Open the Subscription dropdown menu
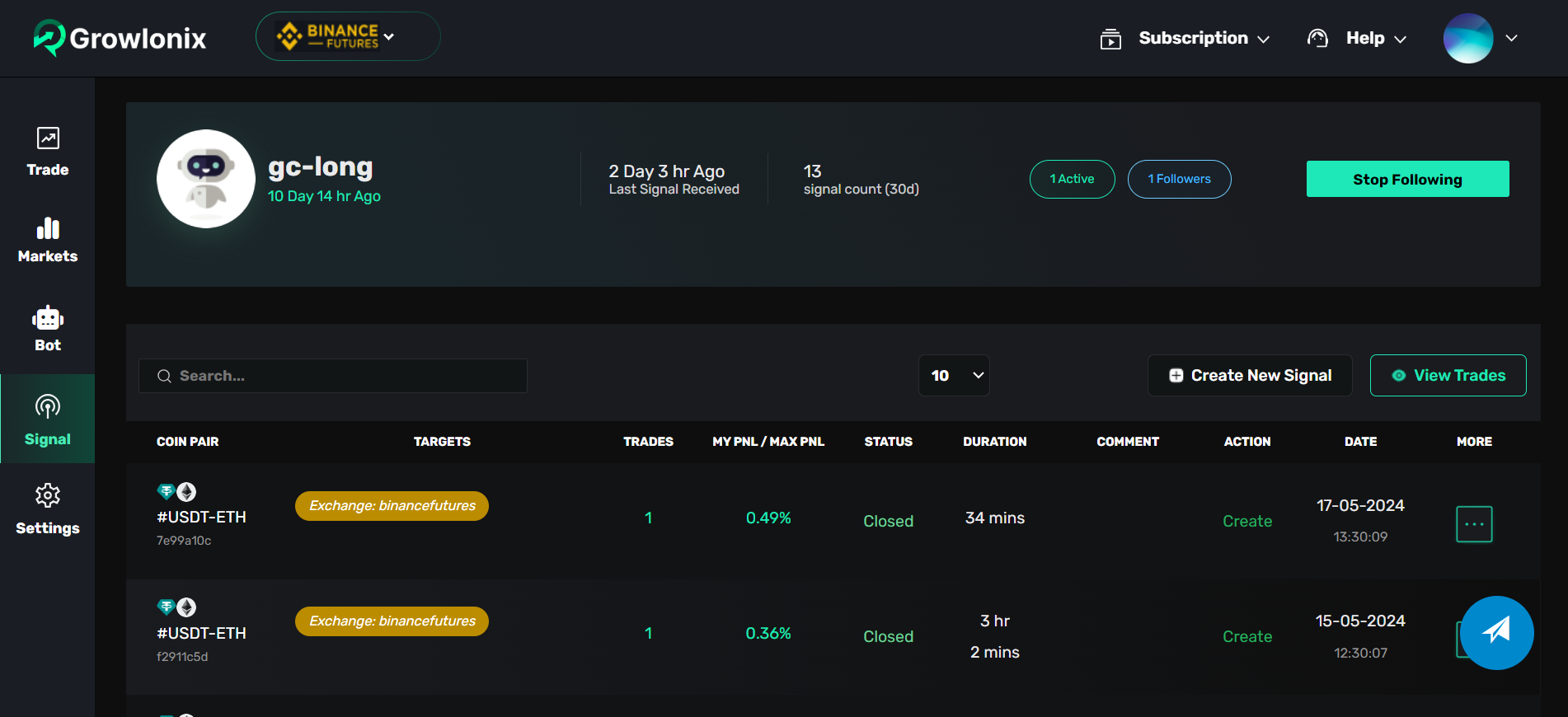1568x717 pixels. 1186,39
